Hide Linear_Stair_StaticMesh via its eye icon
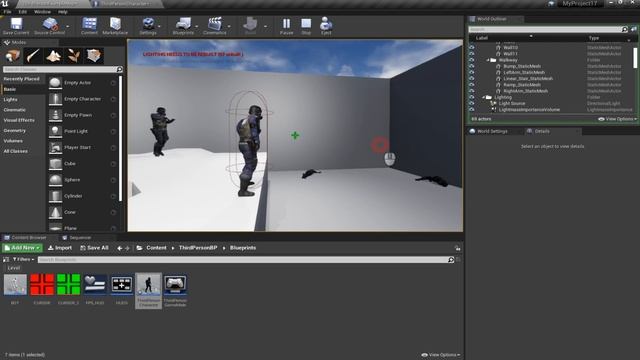640x360 pixels. coord(472,78)
